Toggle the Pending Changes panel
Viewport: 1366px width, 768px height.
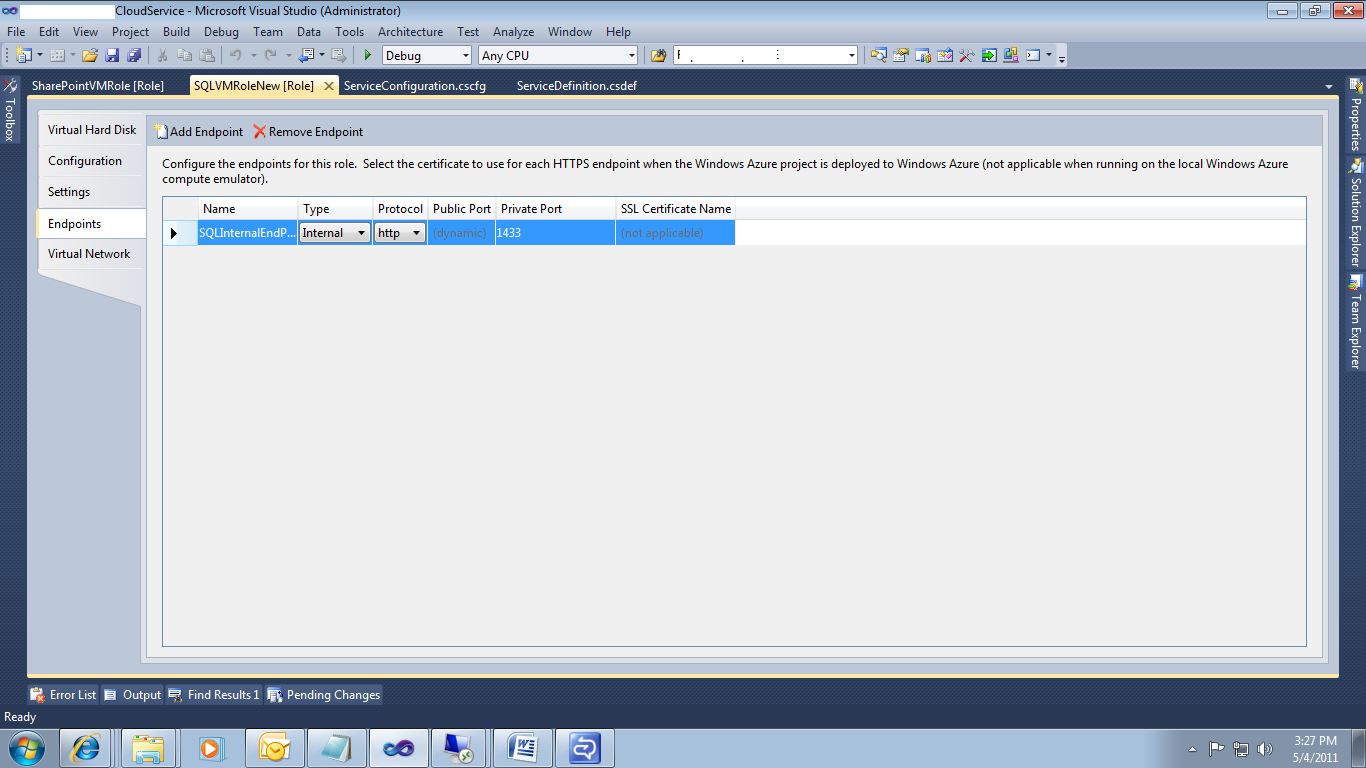(324, 694)
